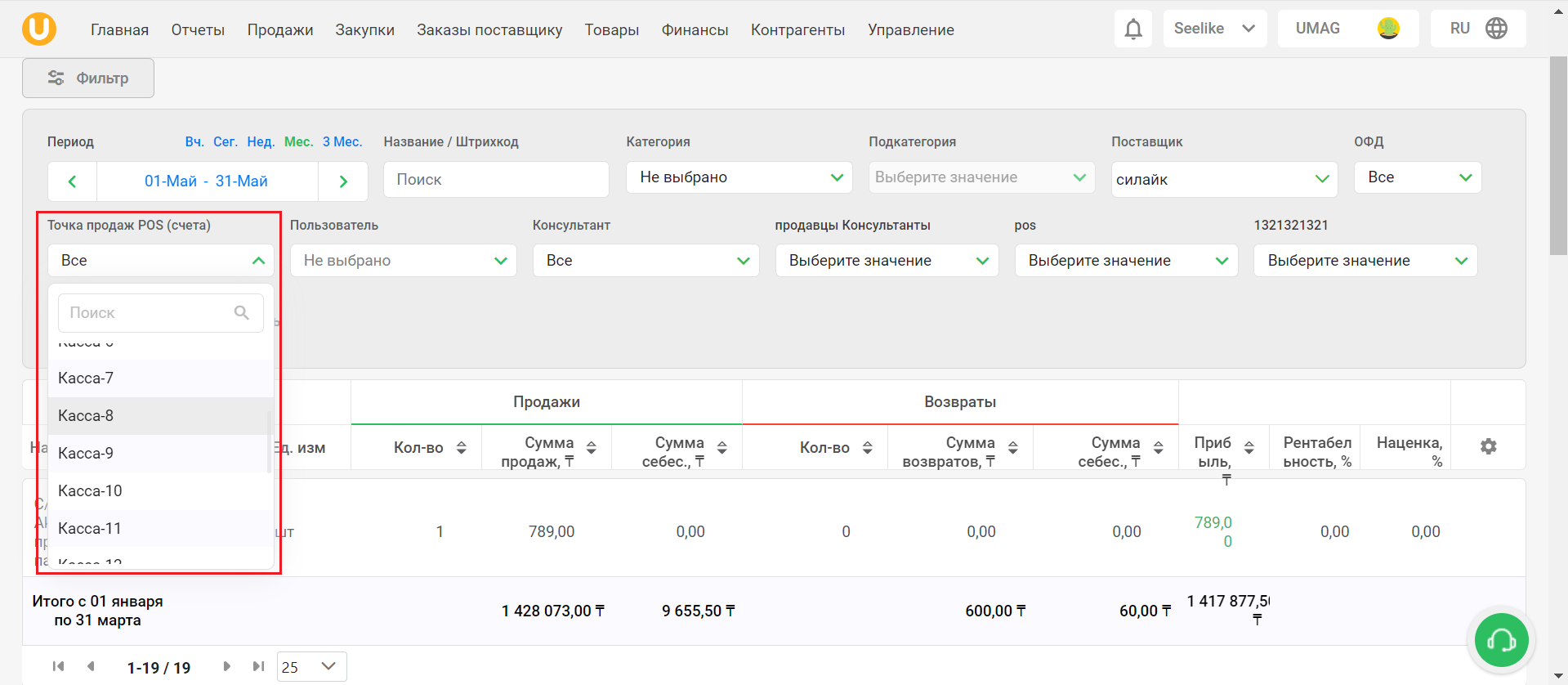The width and height of the screenshot is (1568, 685).
Task: Select Касса-8 in the list
Action: 161,416
